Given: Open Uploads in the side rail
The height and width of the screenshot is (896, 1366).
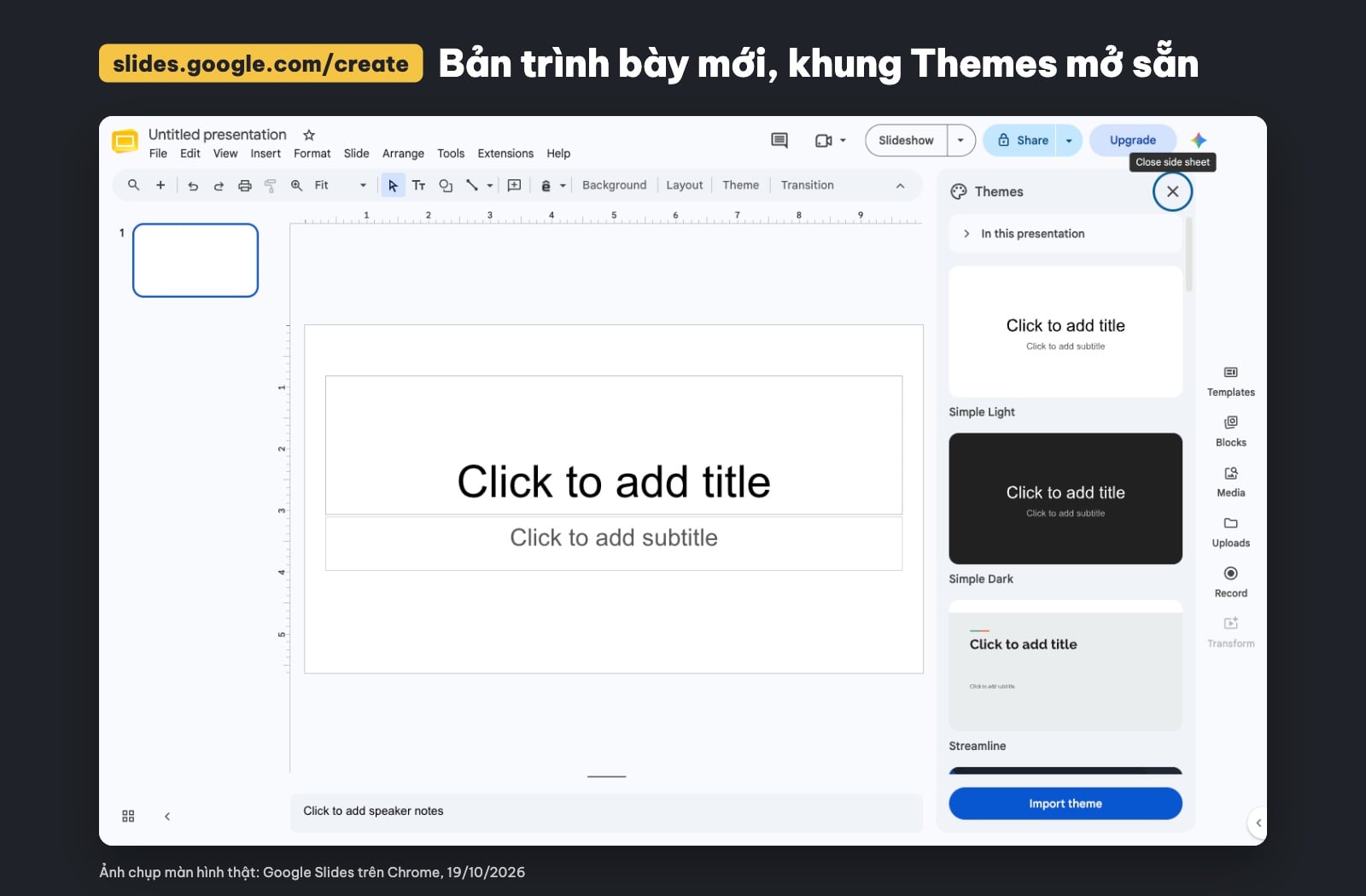Looking at the screenshot, I should pyautogui.click(x=1231, y=532).
